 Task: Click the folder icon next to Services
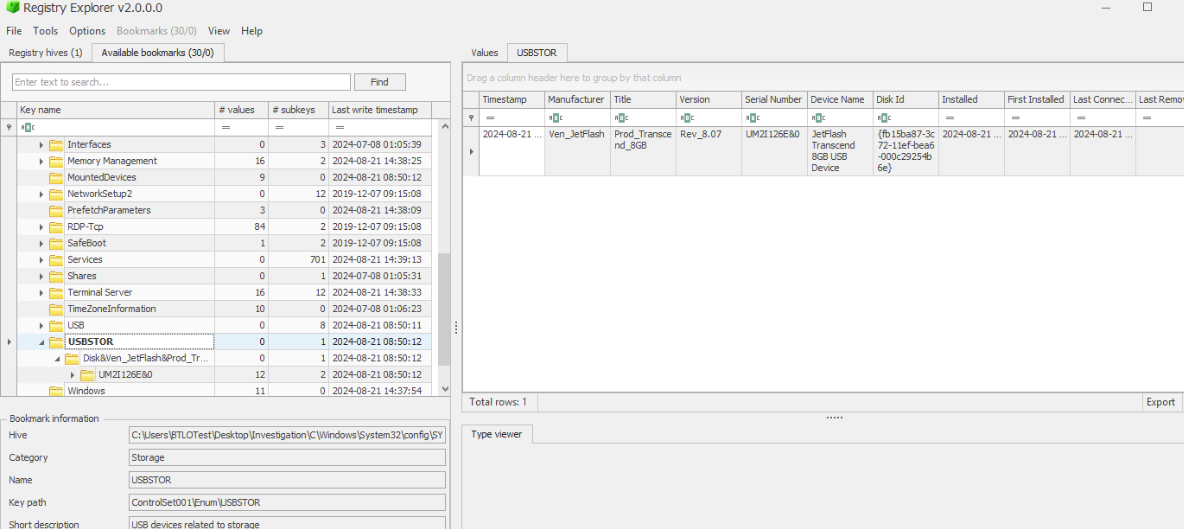pyautogui.click(x=56, y=260)
